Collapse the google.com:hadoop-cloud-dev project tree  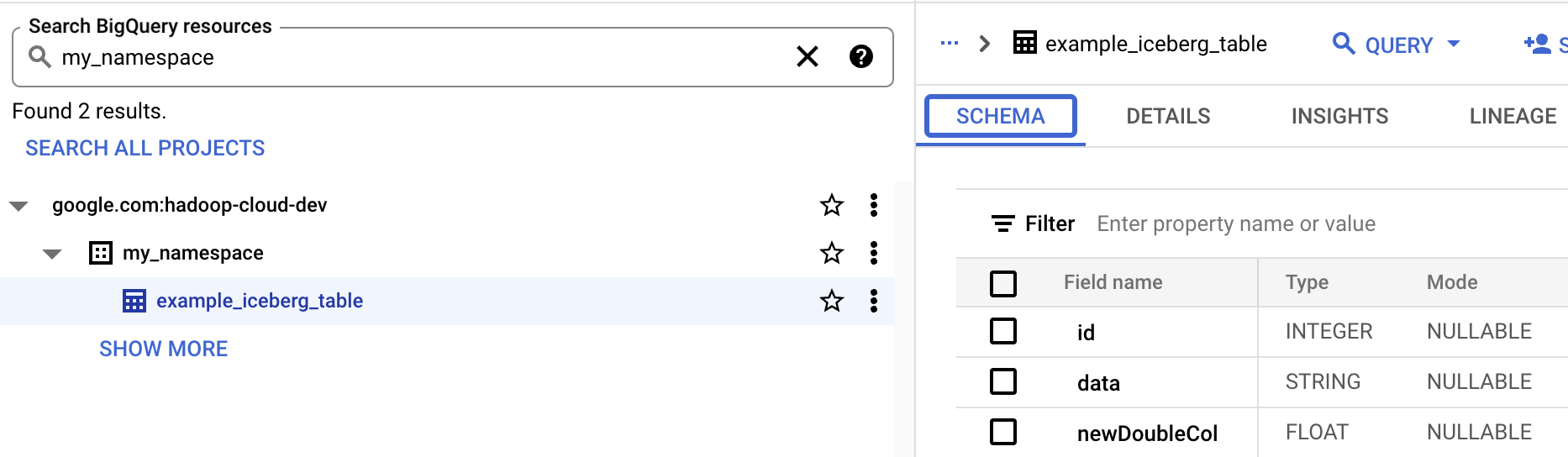[18, 206]
